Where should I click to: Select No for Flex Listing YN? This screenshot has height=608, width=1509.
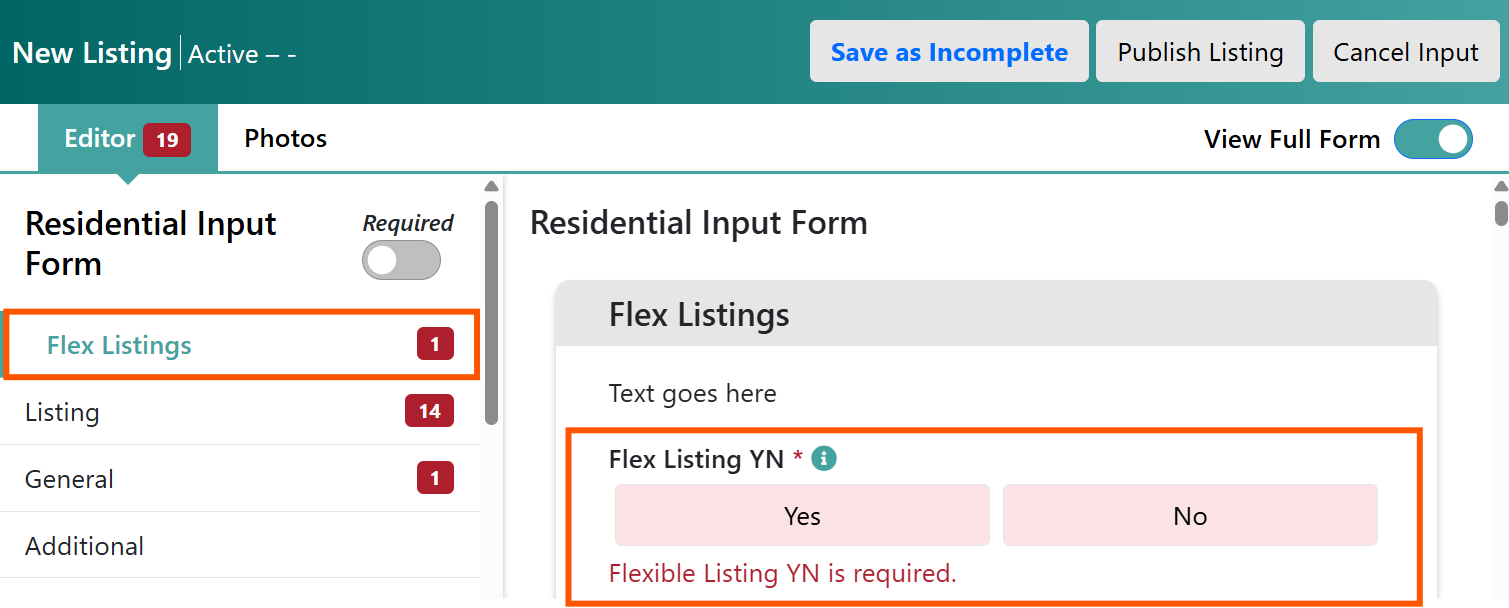click(1190, 516)
